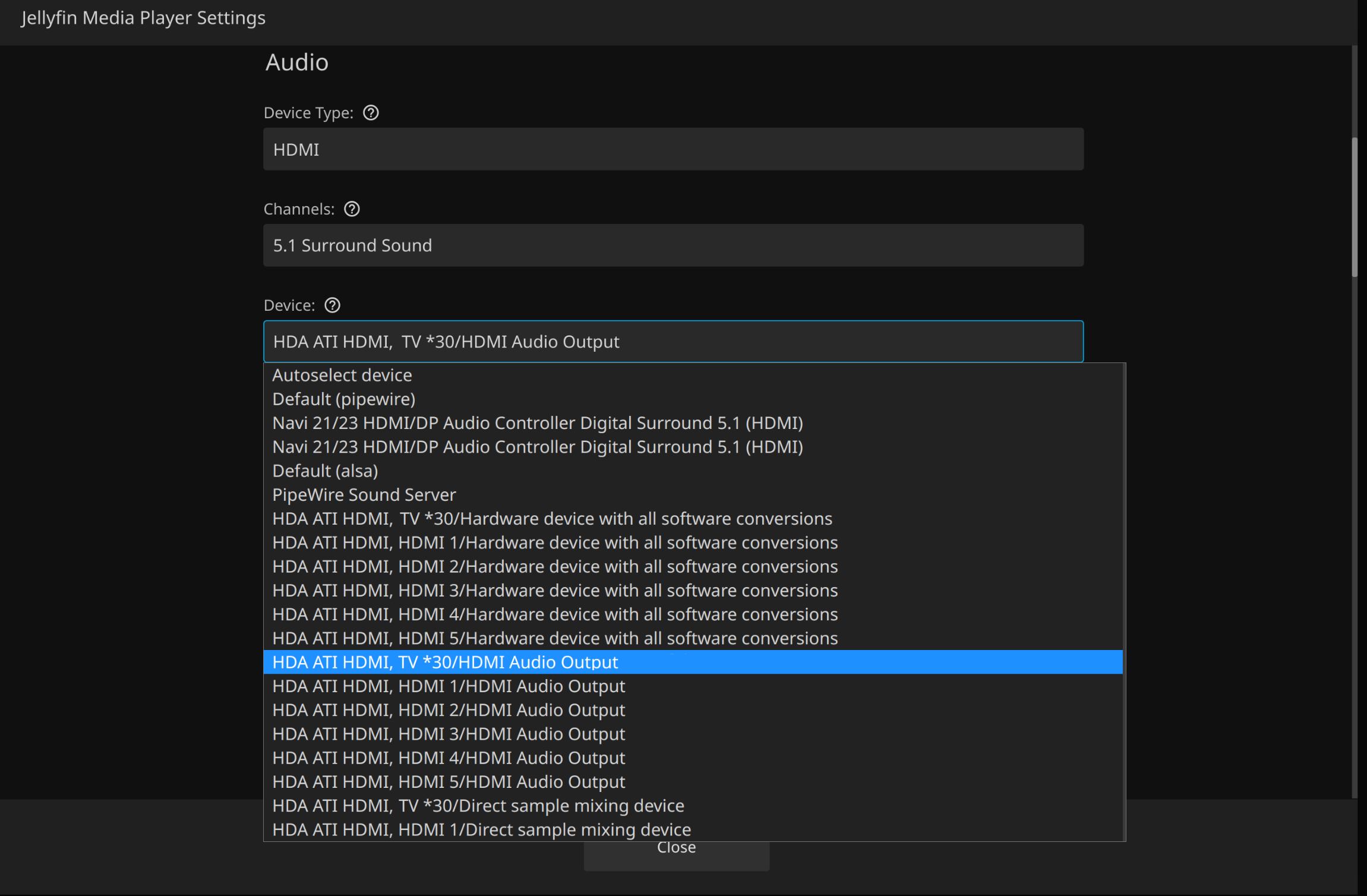1367x896 pixels.
Task: Open the Device Type HDMI dropdown
Action: (x=673, y=149)
